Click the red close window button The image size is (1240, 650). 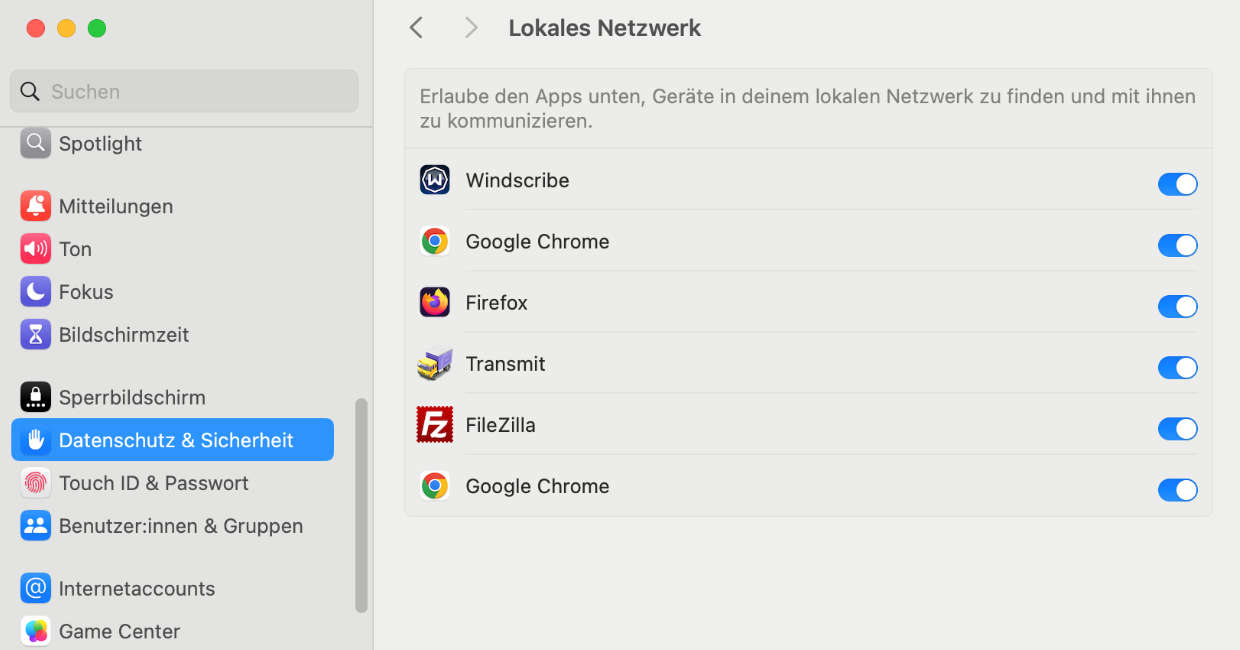coord(35,28)
